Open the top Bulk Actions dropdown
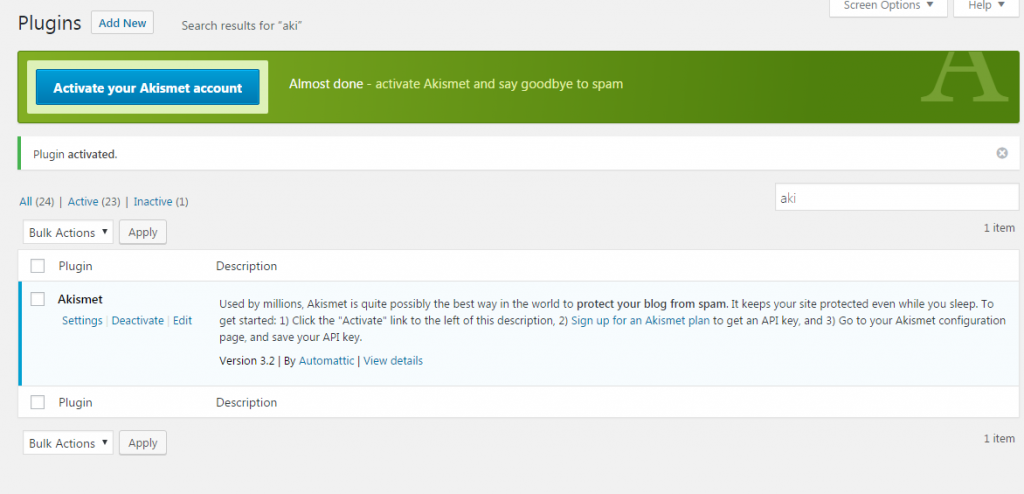Screen dimensions: 1024x494 point(68,232)
